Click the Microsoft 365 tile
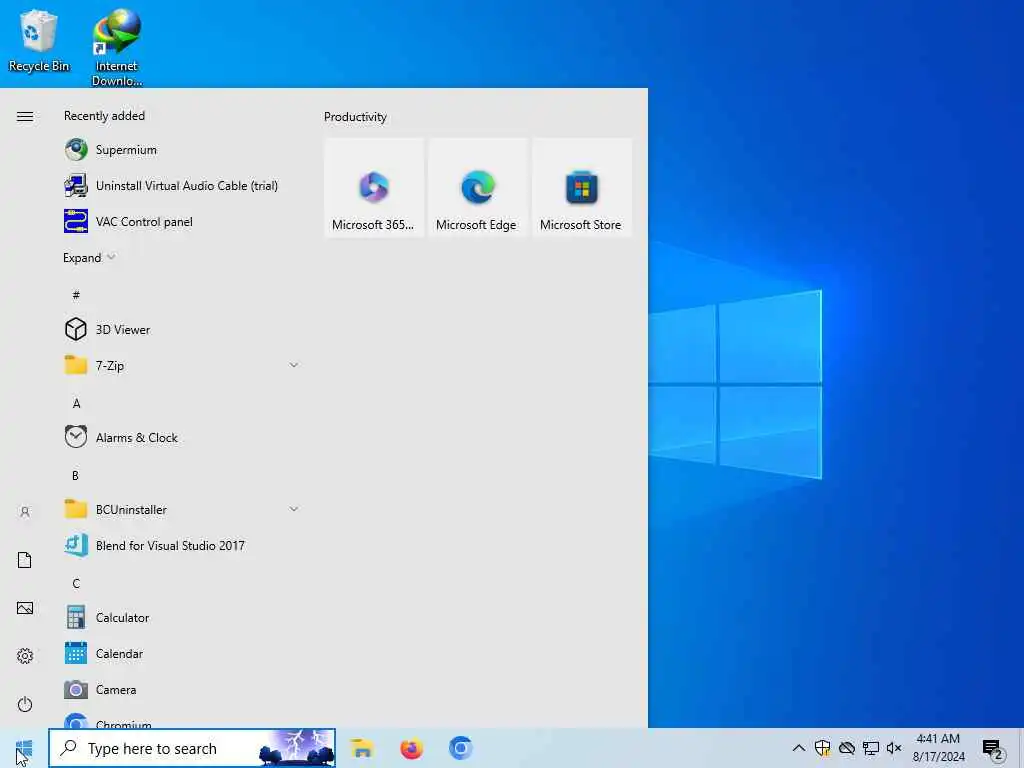 (374, 187)
